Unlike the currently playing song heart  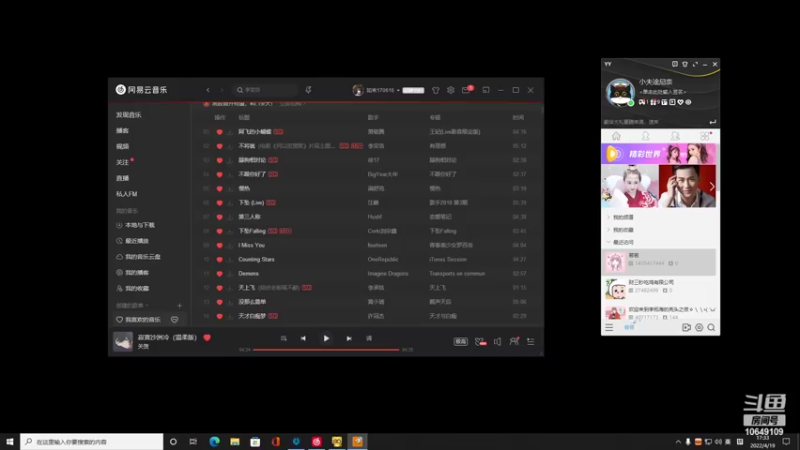(207, 337)
